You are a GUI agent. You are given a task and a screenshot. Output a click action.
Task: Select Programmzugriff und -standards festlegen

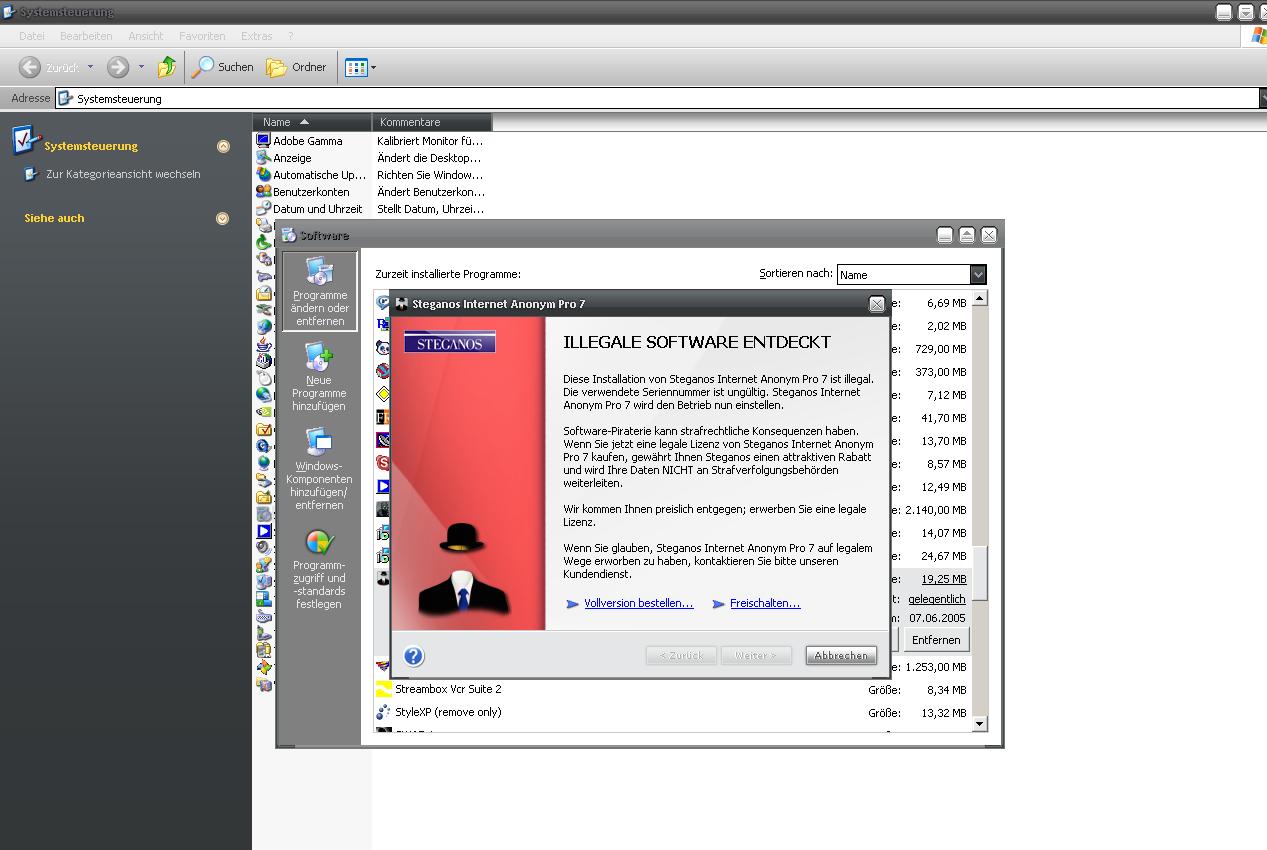[319, 569]
